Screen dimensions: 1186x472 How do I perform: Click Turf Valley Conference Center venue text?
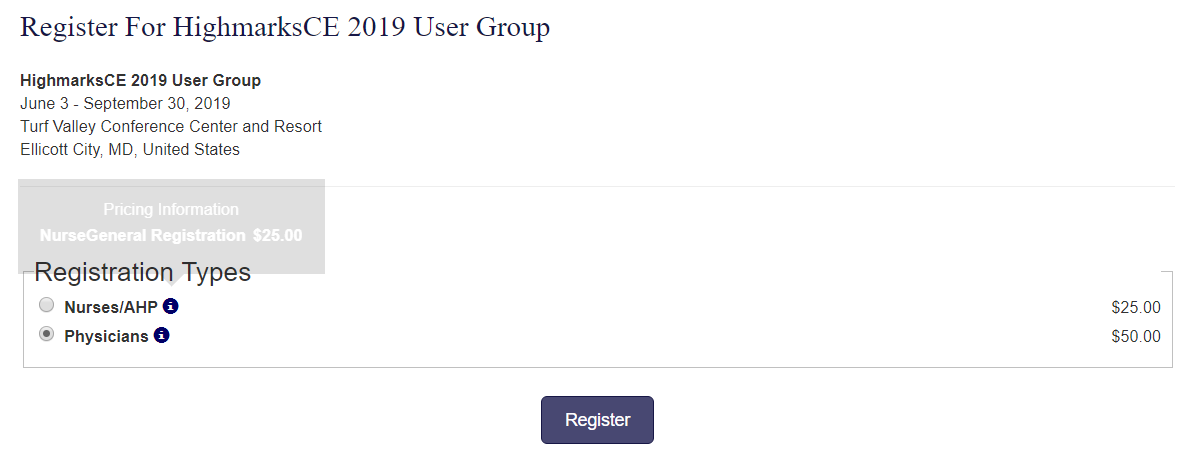170,127
